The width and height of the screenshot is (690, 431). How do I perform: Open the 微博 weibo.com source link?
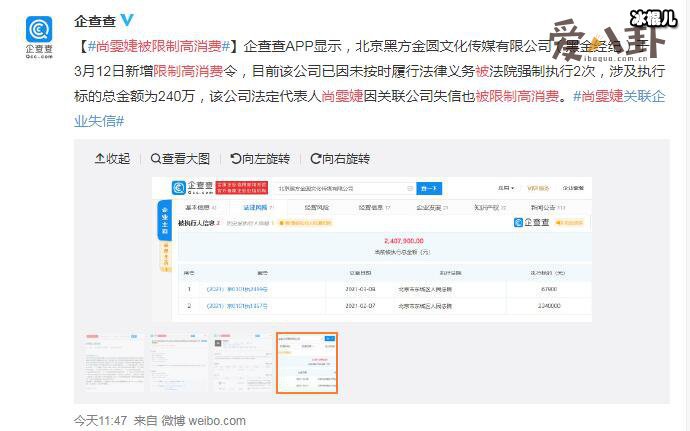tap(207, 420)
